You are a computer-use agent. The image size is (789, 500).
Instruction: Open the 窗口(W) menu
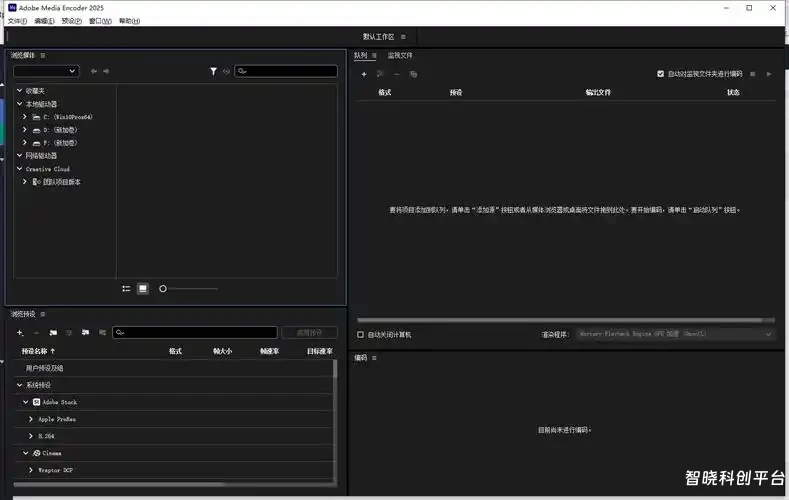click(x=100, y=21)
